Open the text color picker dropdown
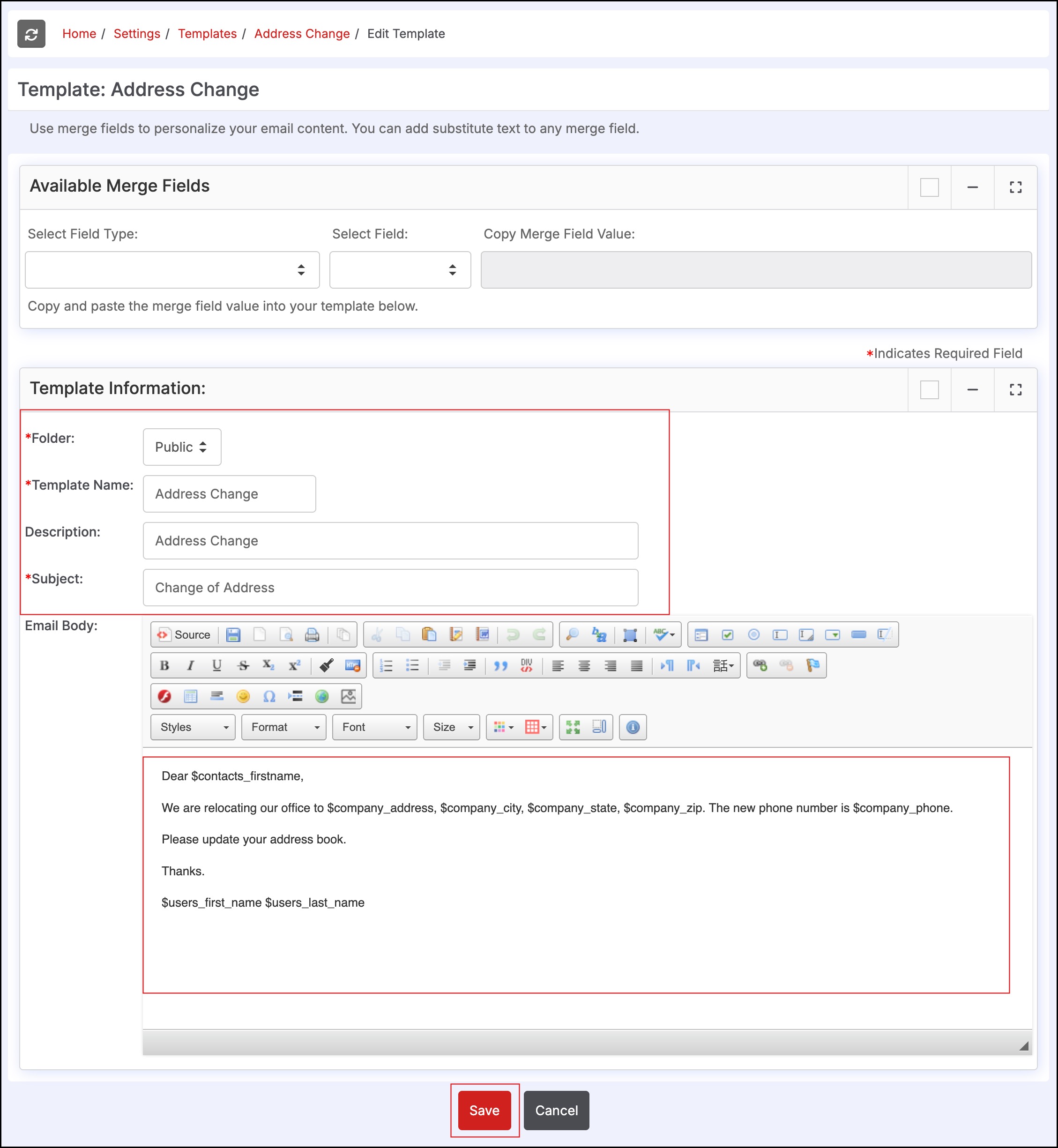 [503, 727]
